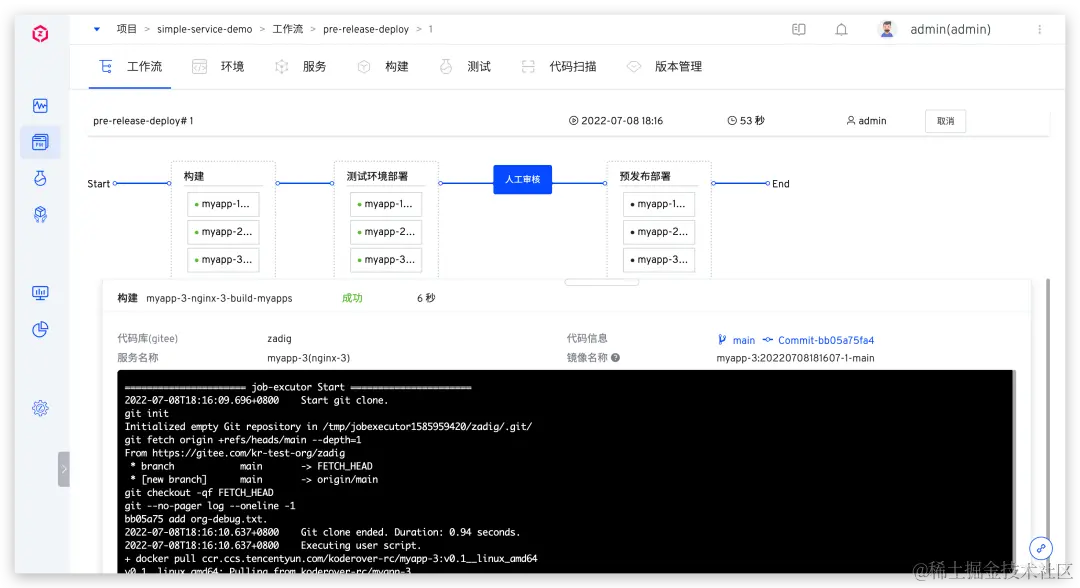Click the Zadig logo icon
This screenshot has width=1080, height=588.
click(x=40, y=33)
